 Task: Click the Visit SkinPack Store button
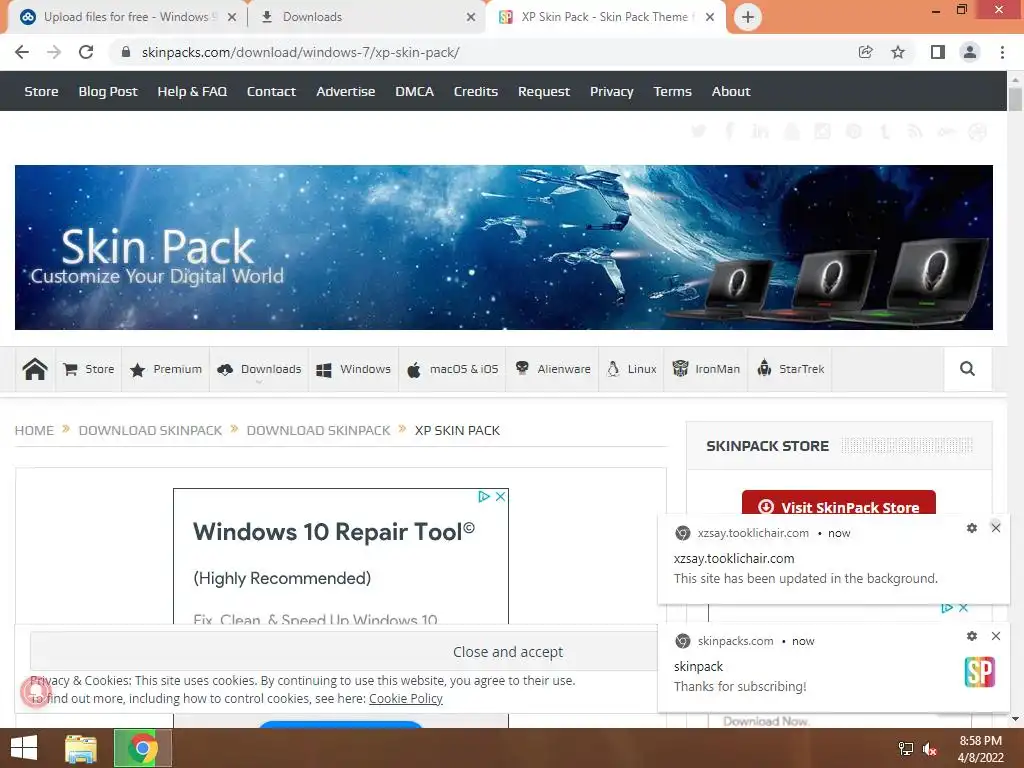pos(839,503)
